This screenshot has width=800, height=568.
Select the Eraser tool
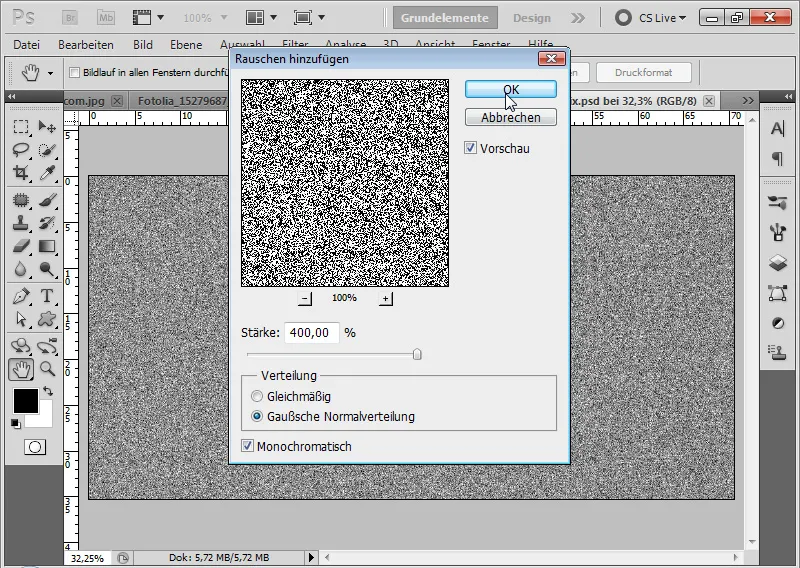[x=21, y=246]
